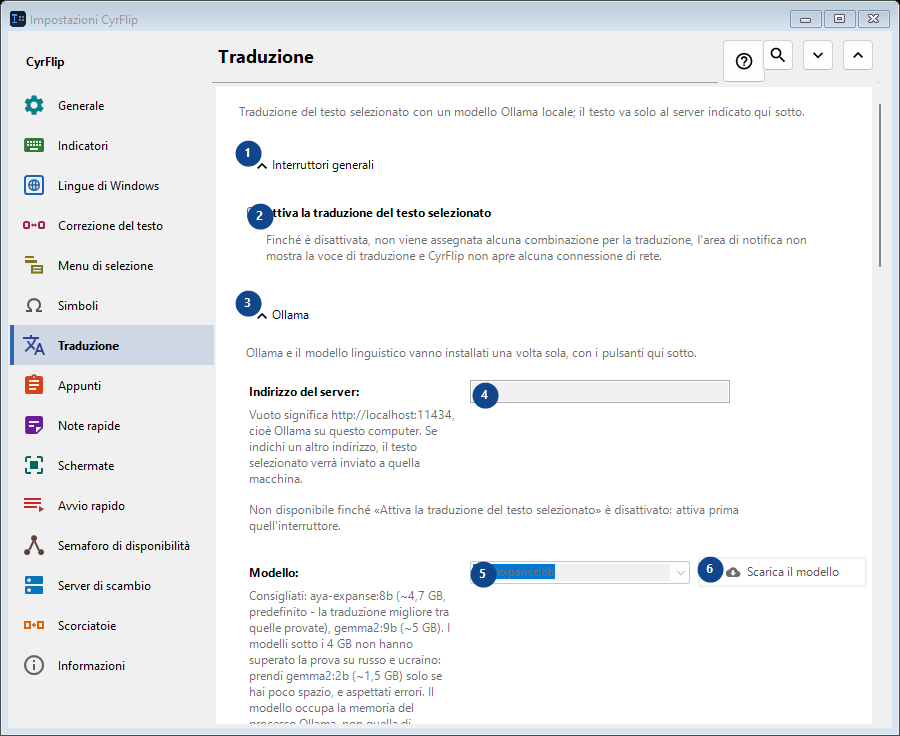
Task: Select the Indicatori keyboard icon
Action: (34, 145)
